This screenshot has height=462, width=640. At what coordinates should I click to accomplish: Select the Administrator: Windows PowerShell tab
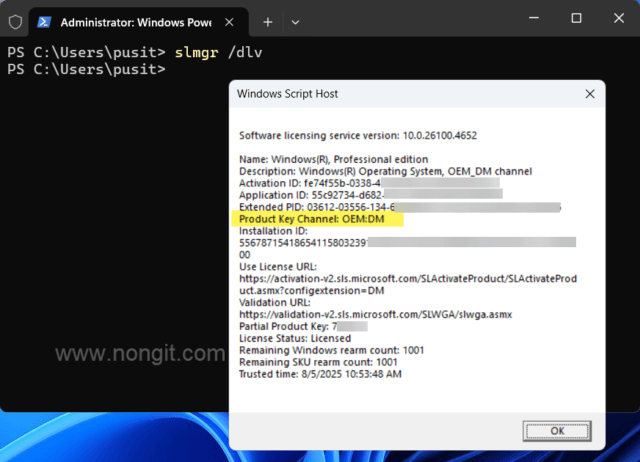coord(139,22)
